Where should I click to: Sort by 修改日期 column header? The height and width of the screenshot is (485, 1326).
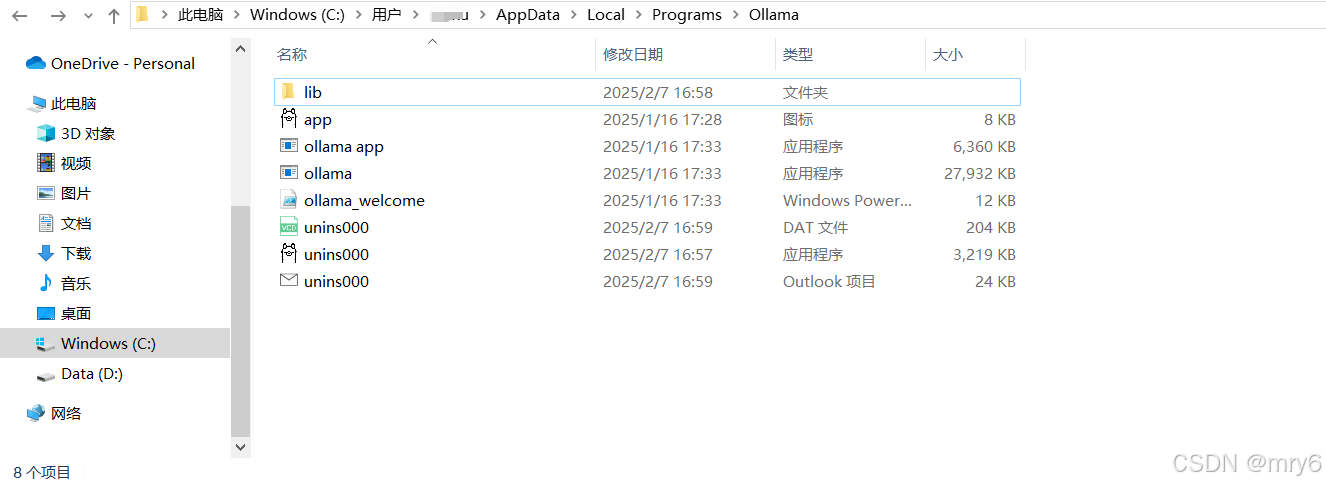click(x=633, y=54)
